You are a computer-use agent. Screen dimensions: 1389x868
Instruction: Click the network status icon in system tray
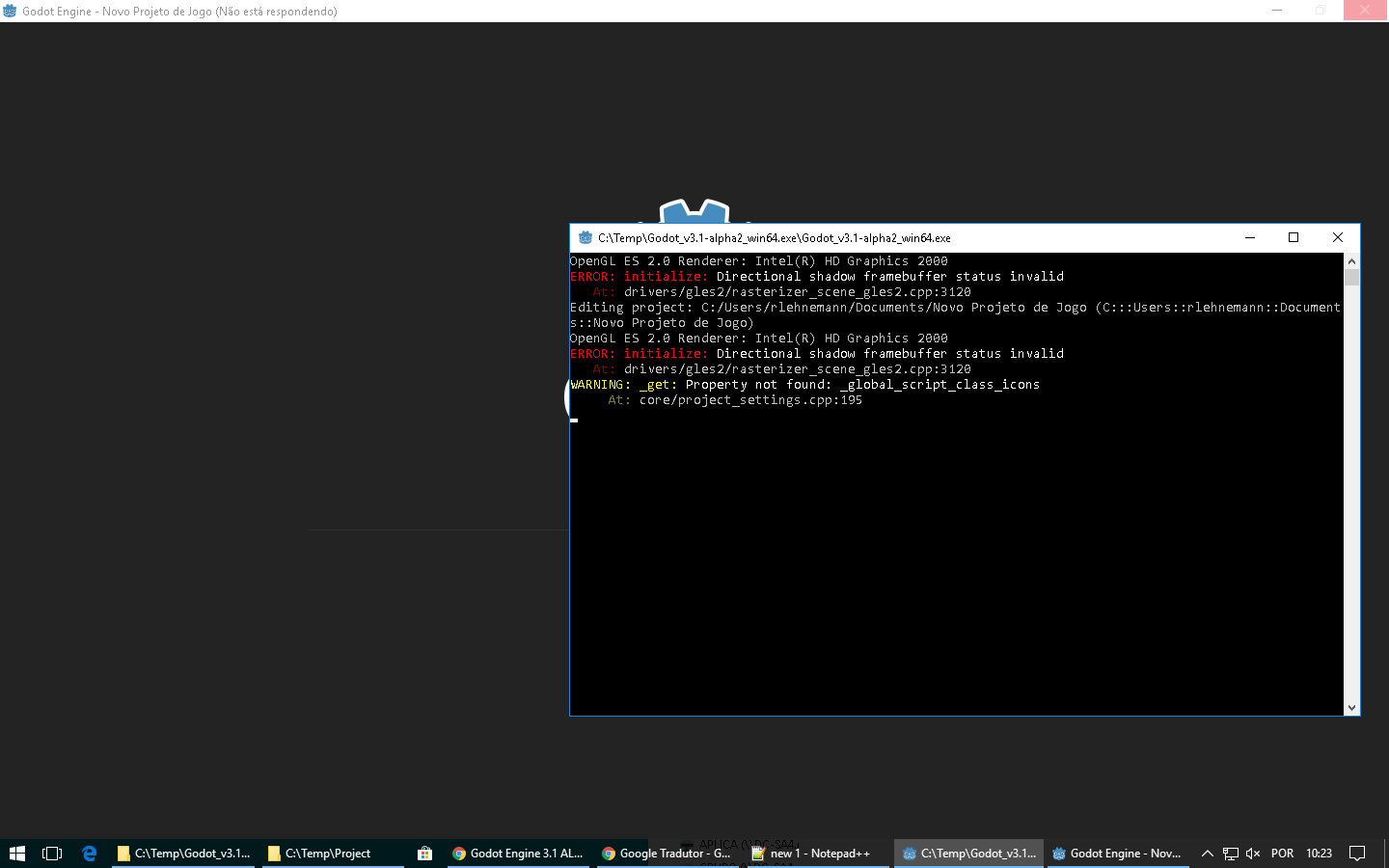pyautogui.click(x=1230, y=853)
